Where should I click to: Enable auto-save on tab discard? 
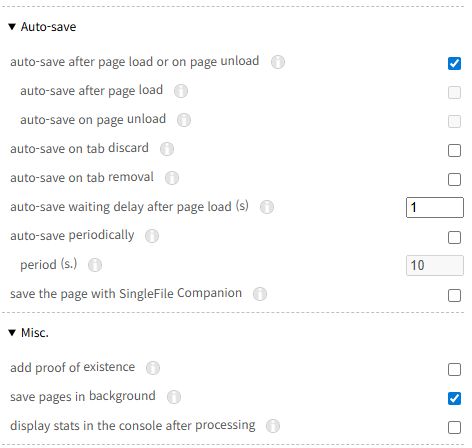point(454,150)
